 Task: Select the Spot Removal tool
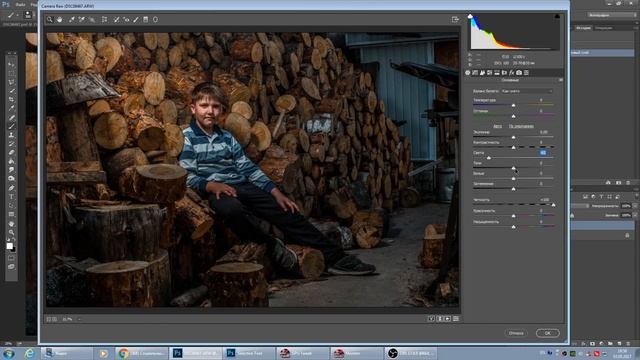[x=116, y=19]
